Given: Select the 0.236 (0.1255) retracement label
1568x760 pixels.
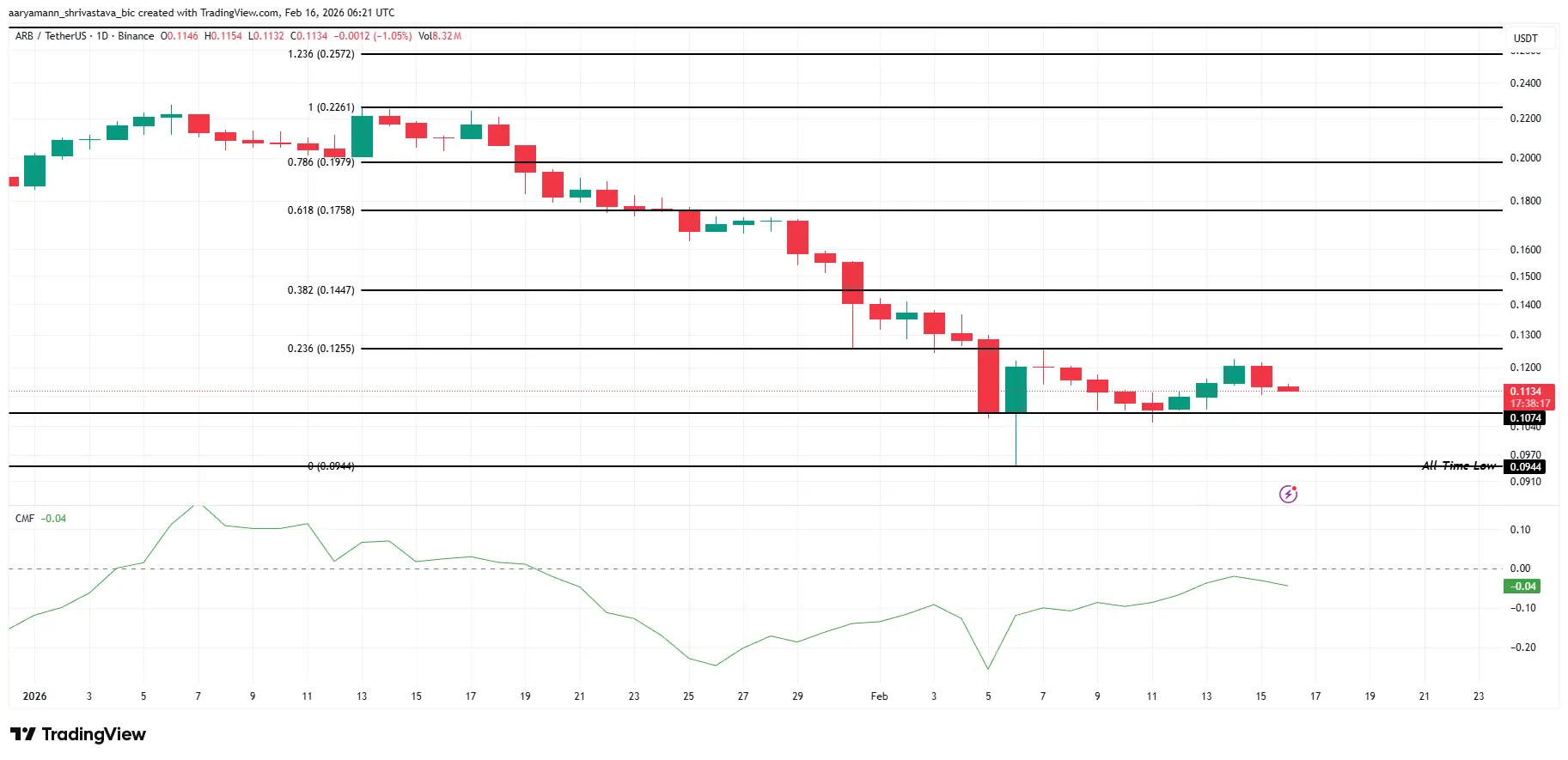Looking at the screenshot, I should [x=320, y=349].
